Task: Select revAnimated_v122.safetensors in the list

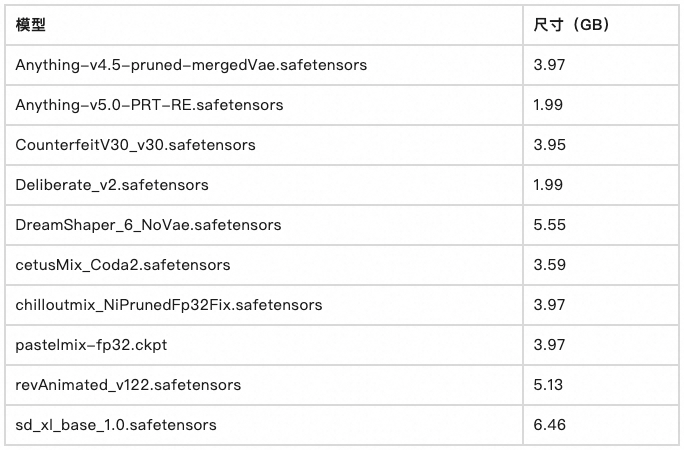Action: pos(128,385)
